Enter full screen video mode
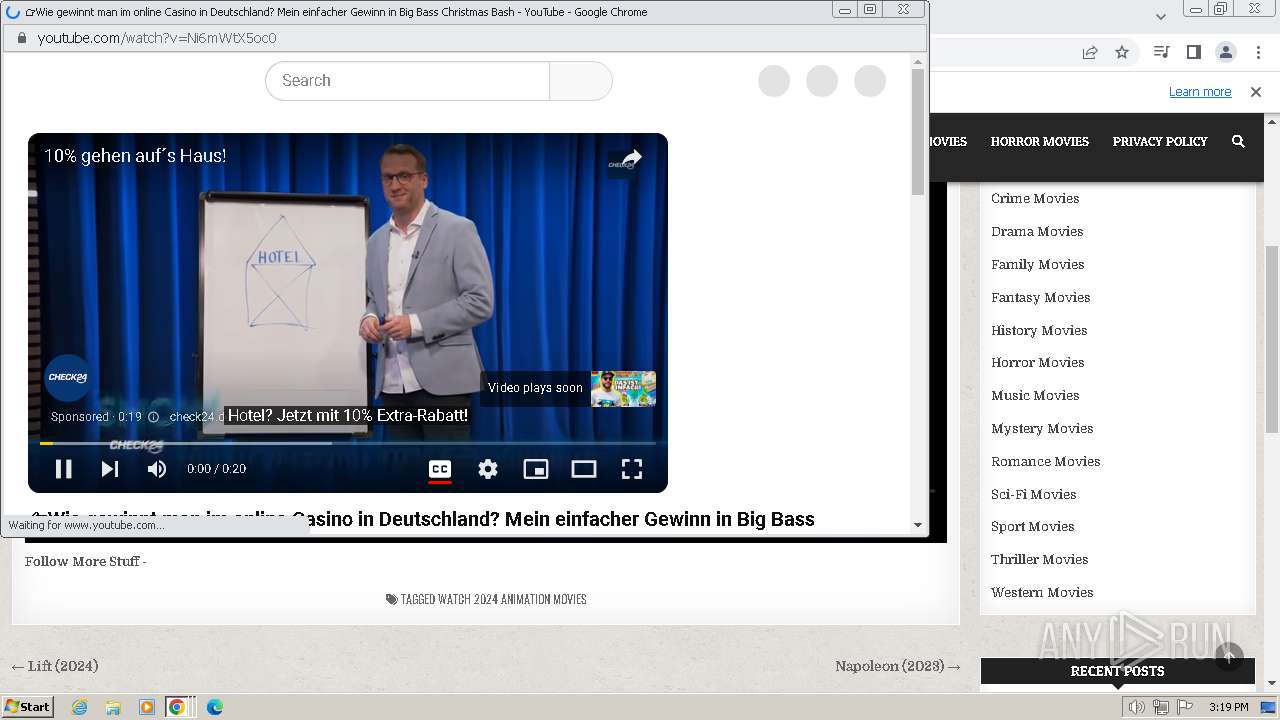The image size is (1280, 720). 632,469
